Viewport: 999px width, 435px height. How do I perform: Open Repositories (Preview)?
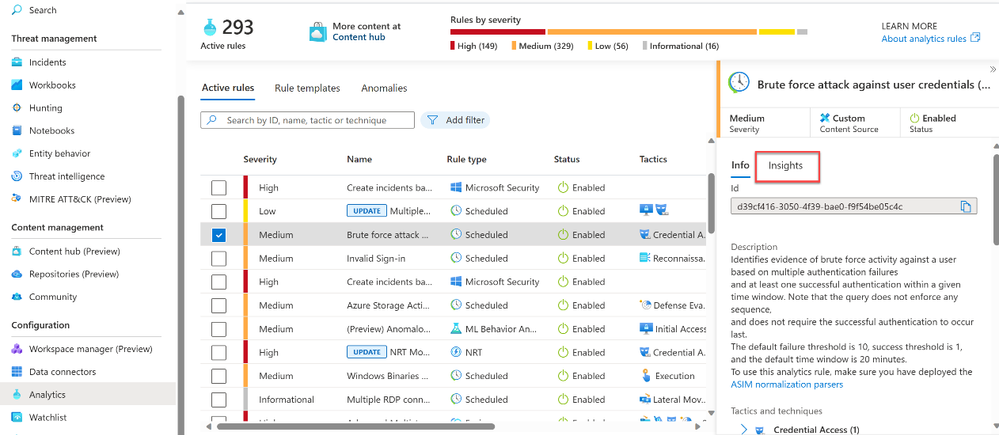point(74,274)
